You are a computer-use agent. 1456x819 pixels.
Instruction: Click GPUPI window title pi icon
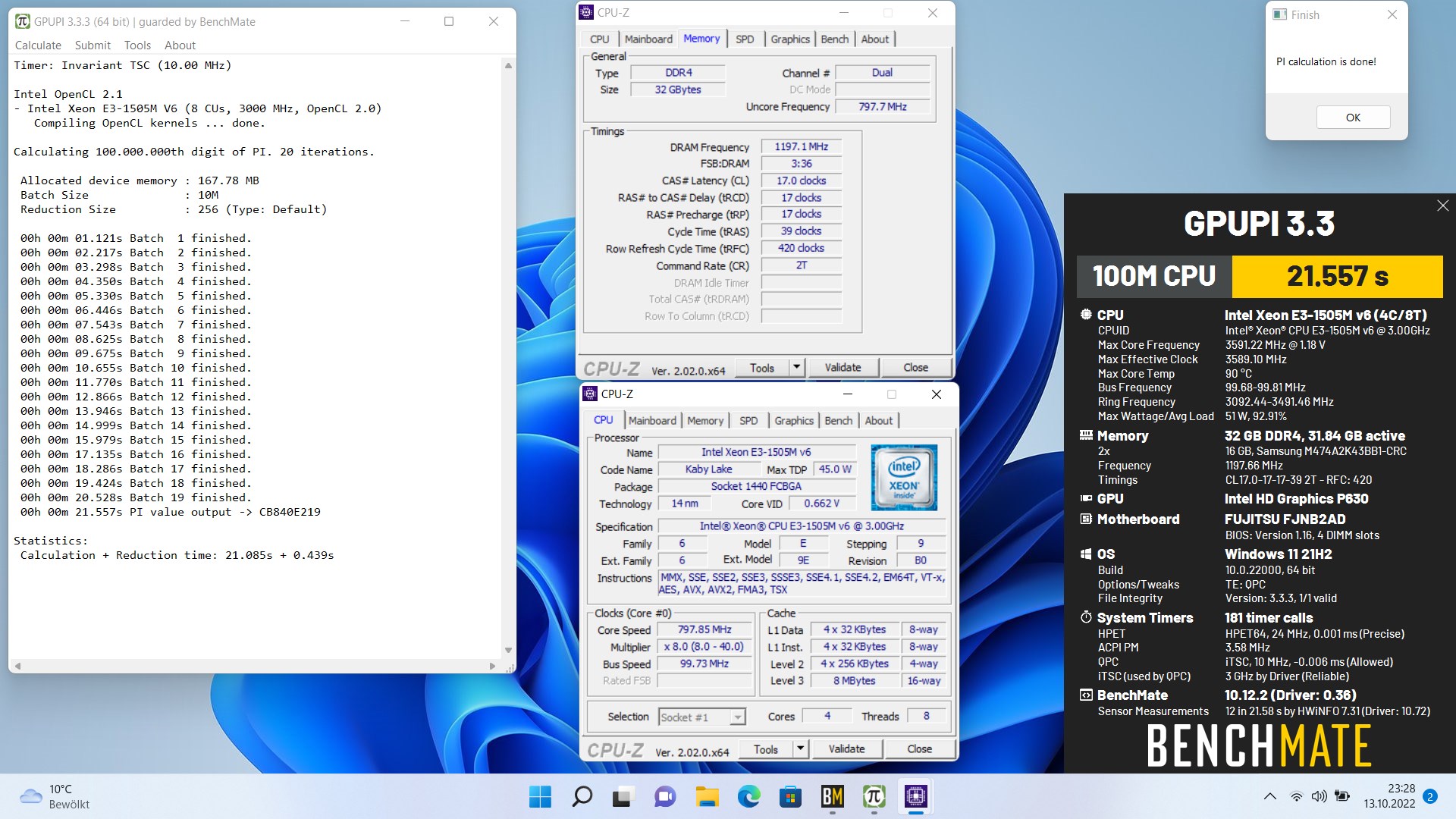[23, 21]
